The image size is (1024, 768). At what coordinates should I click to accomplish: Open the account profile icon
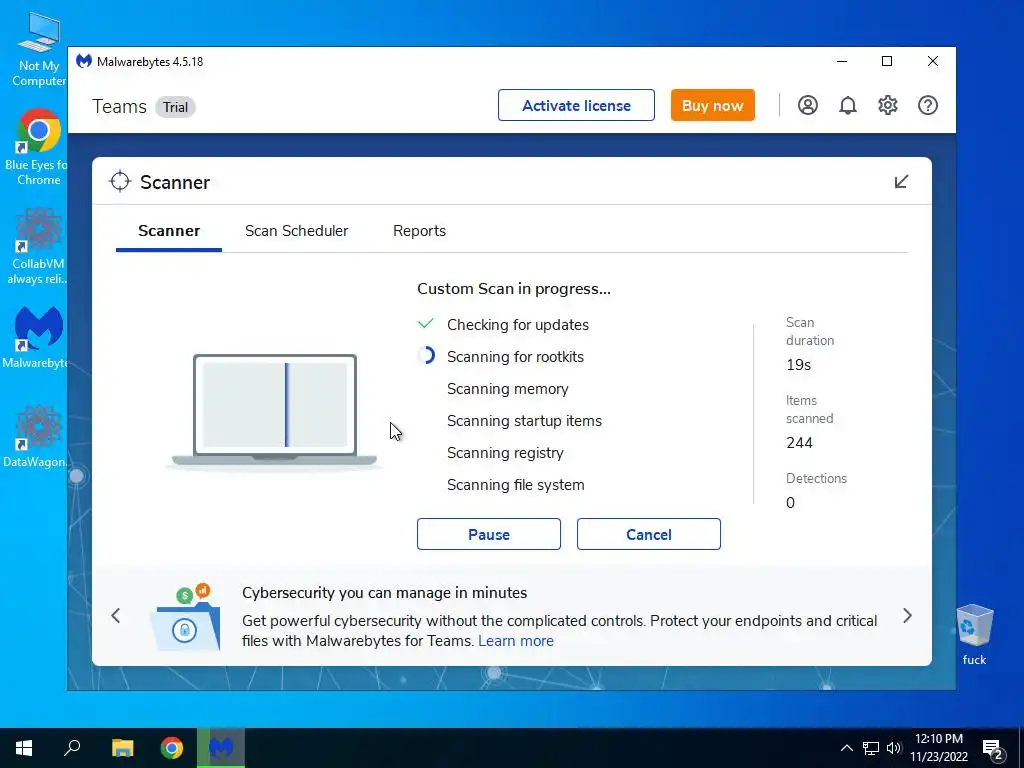(807, 105)
